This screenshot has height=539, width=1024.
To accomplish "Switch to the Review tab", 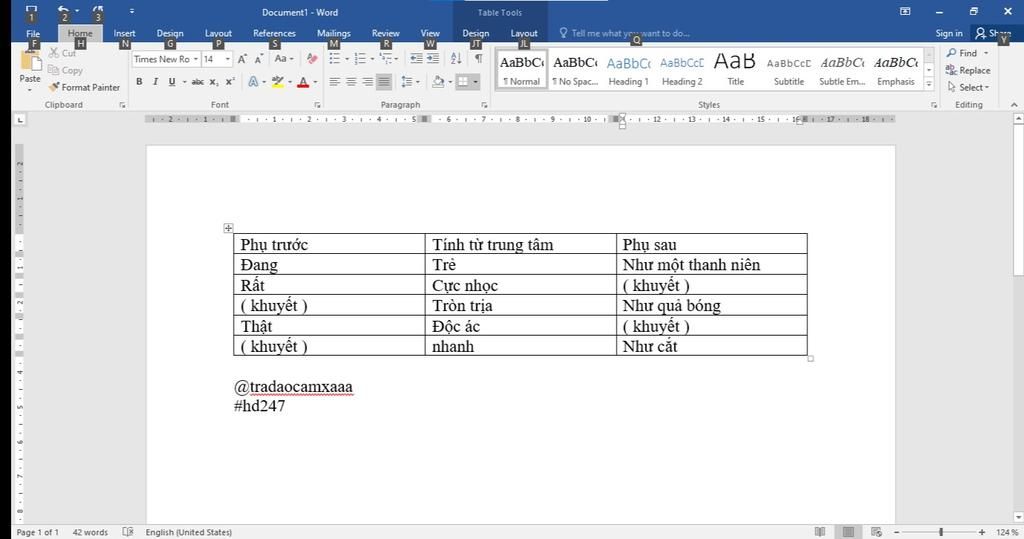I will [385, 33].
